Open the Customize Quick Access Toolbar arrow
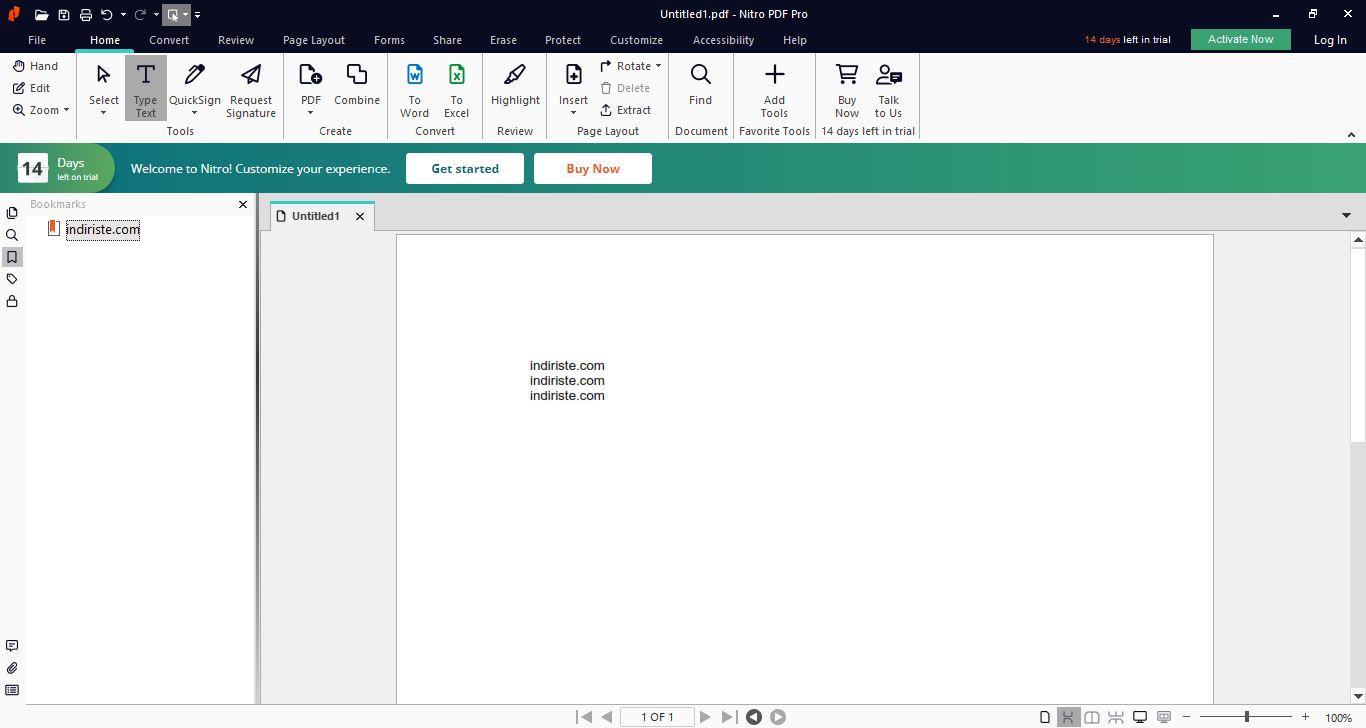This screenshot has width=1366, height=728. (x=197, y=15)
